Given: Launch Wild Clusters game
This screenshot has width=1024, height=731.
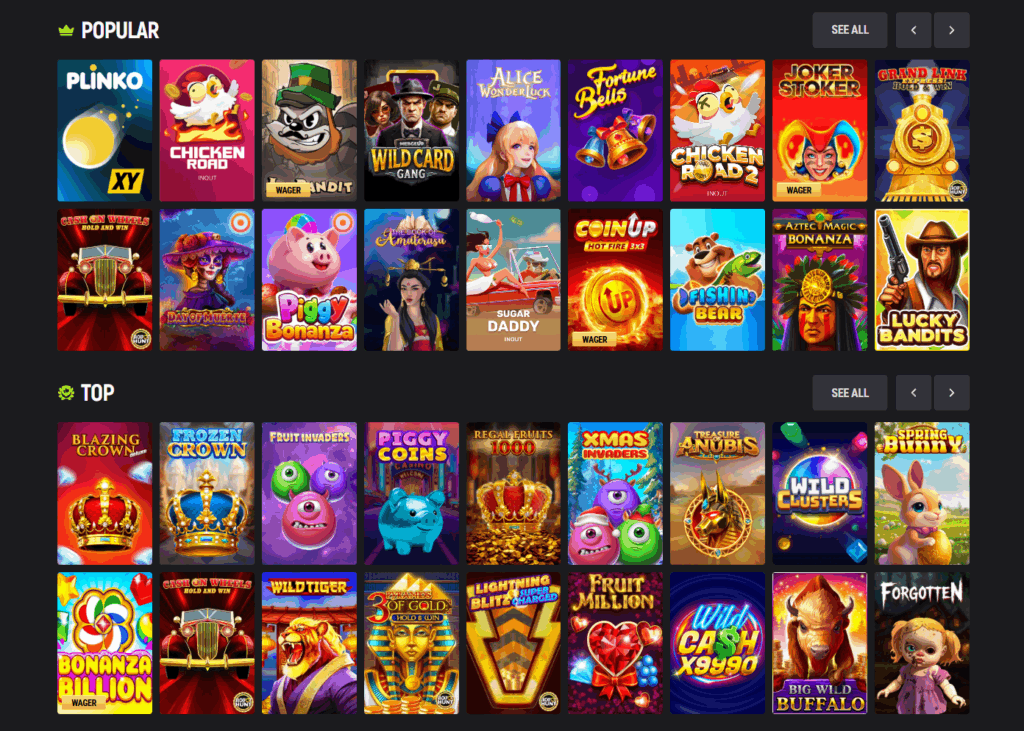Looking at the screenshot, I should (x=820, y=493).
